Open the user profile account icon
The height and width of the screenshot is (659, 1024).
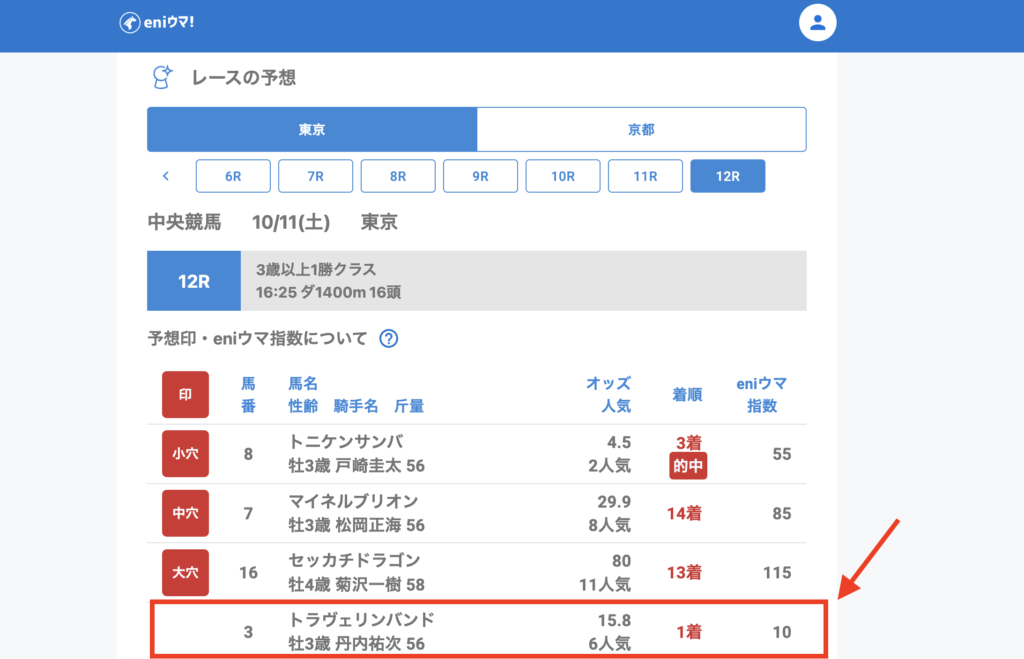[817, 23]
